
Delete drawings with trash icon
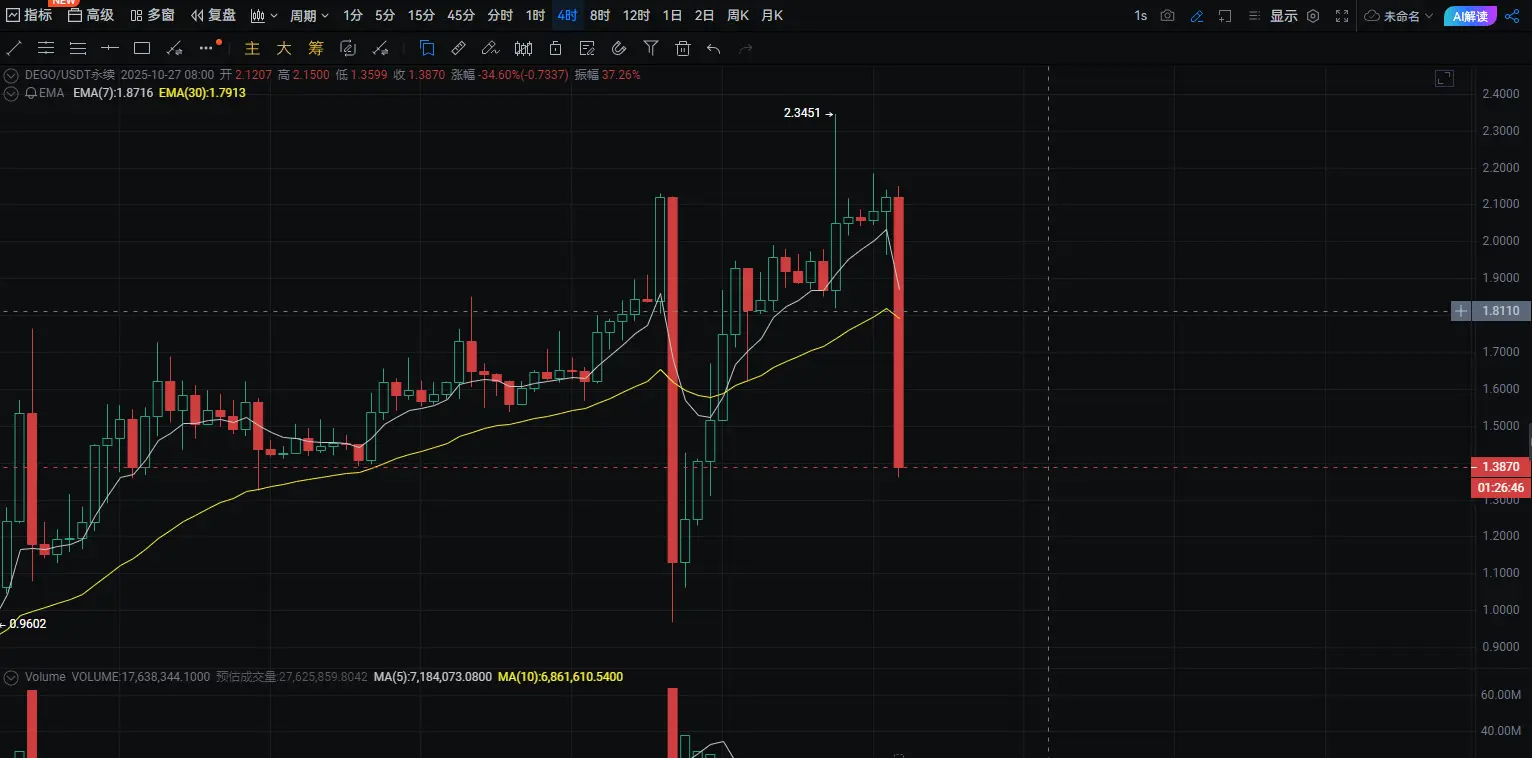point(683,47)
